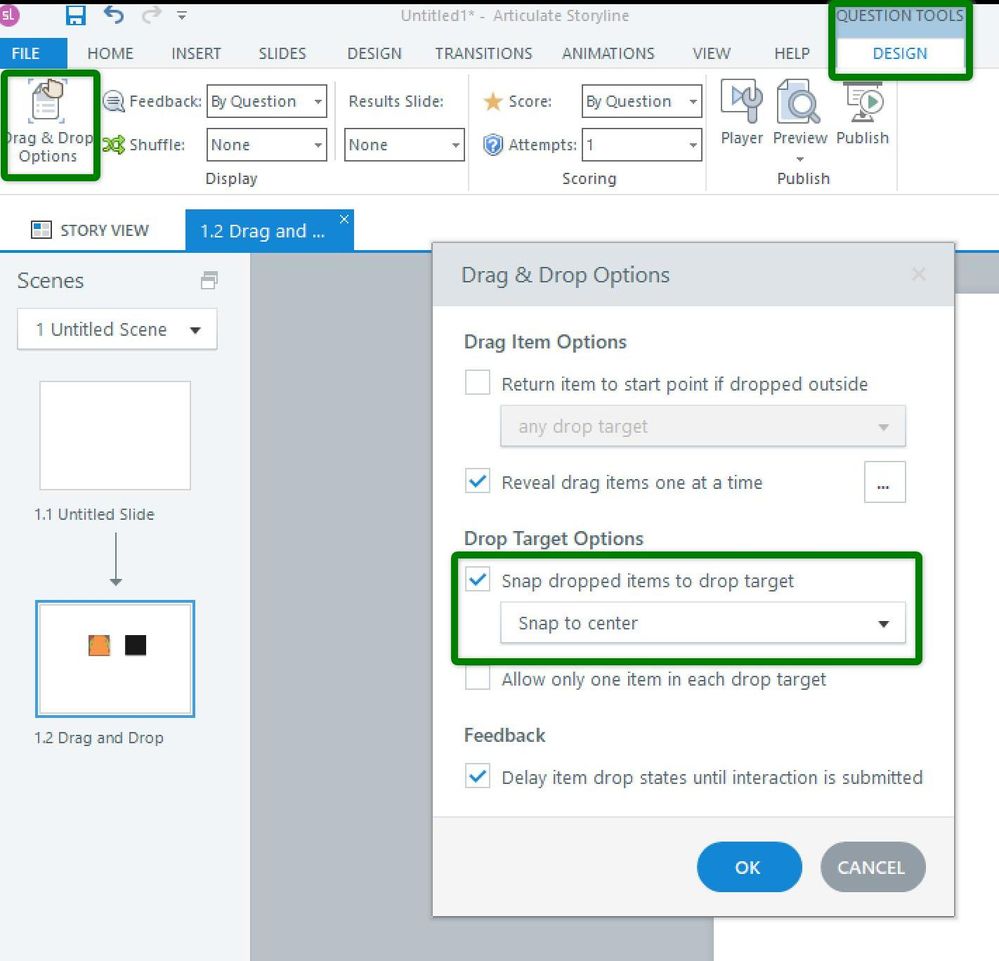
Task: Open the Untitled Scene selector
Action: 117,329
